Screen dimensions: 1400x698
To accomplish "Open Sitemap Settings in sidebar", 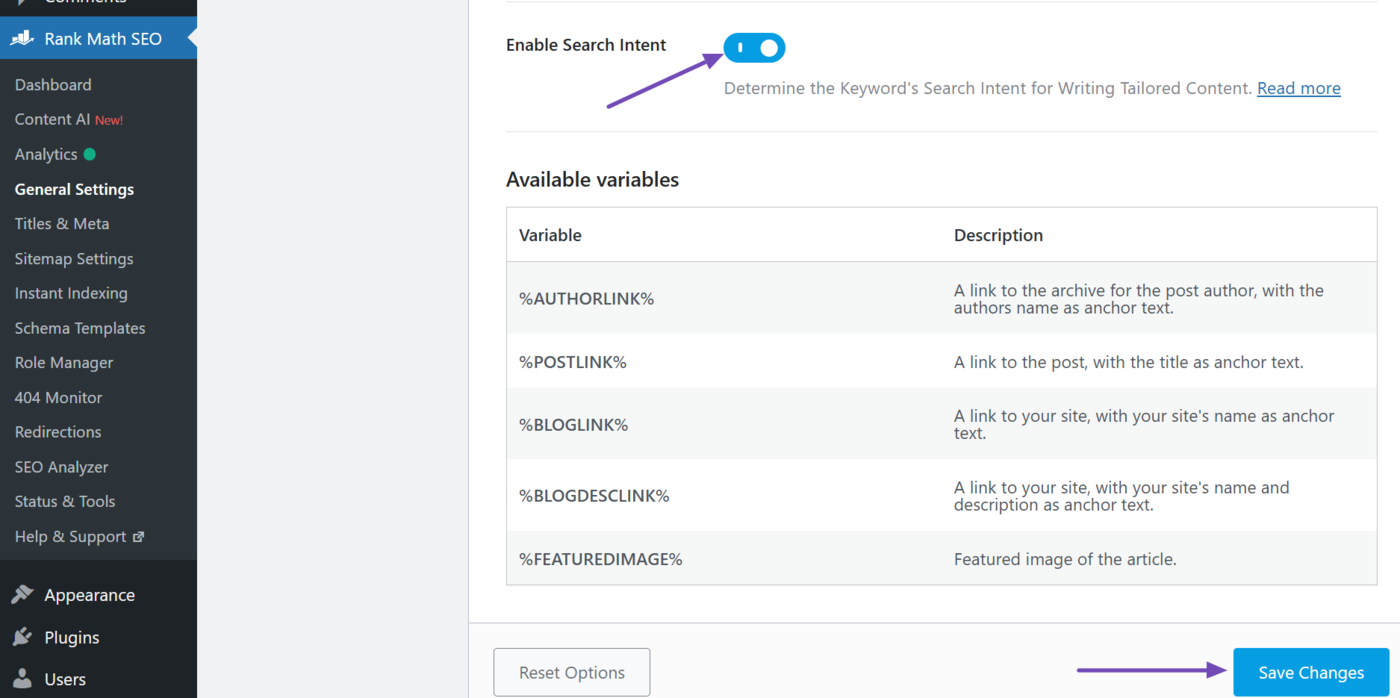I will click(74, 259).
